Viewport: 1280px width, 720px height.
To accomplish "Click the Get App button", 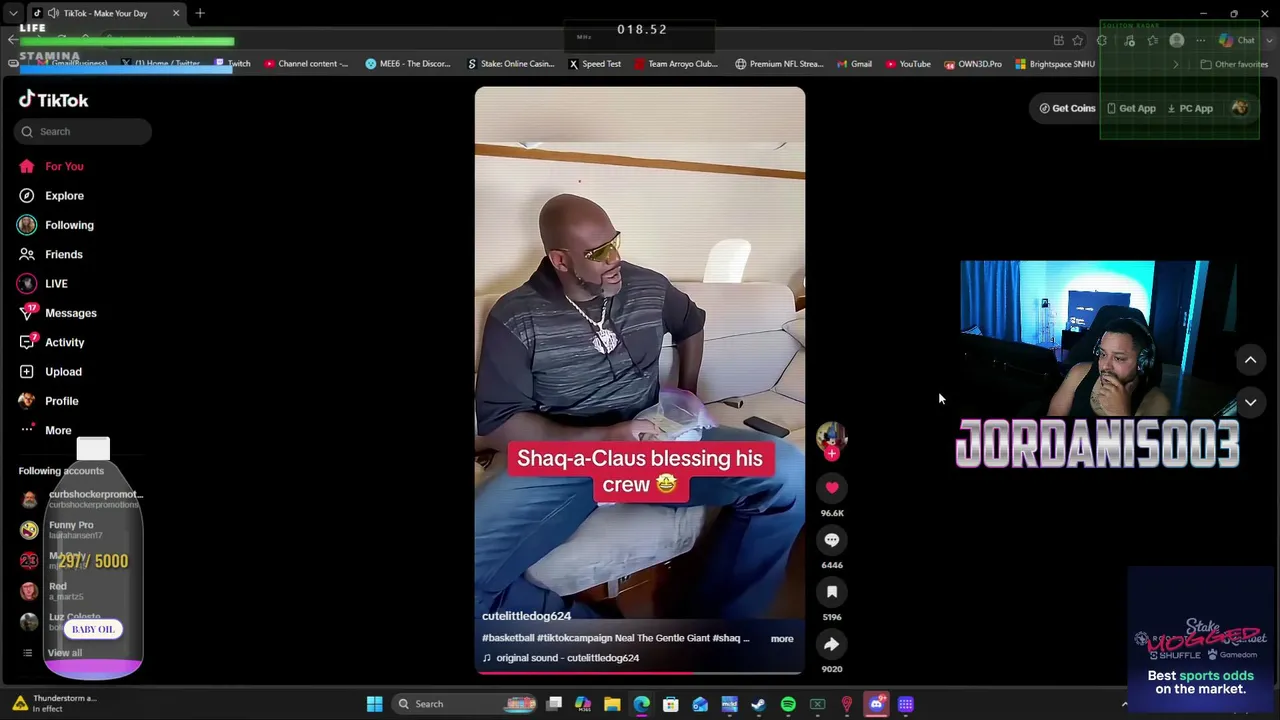I will click(x=1131, y=108).
